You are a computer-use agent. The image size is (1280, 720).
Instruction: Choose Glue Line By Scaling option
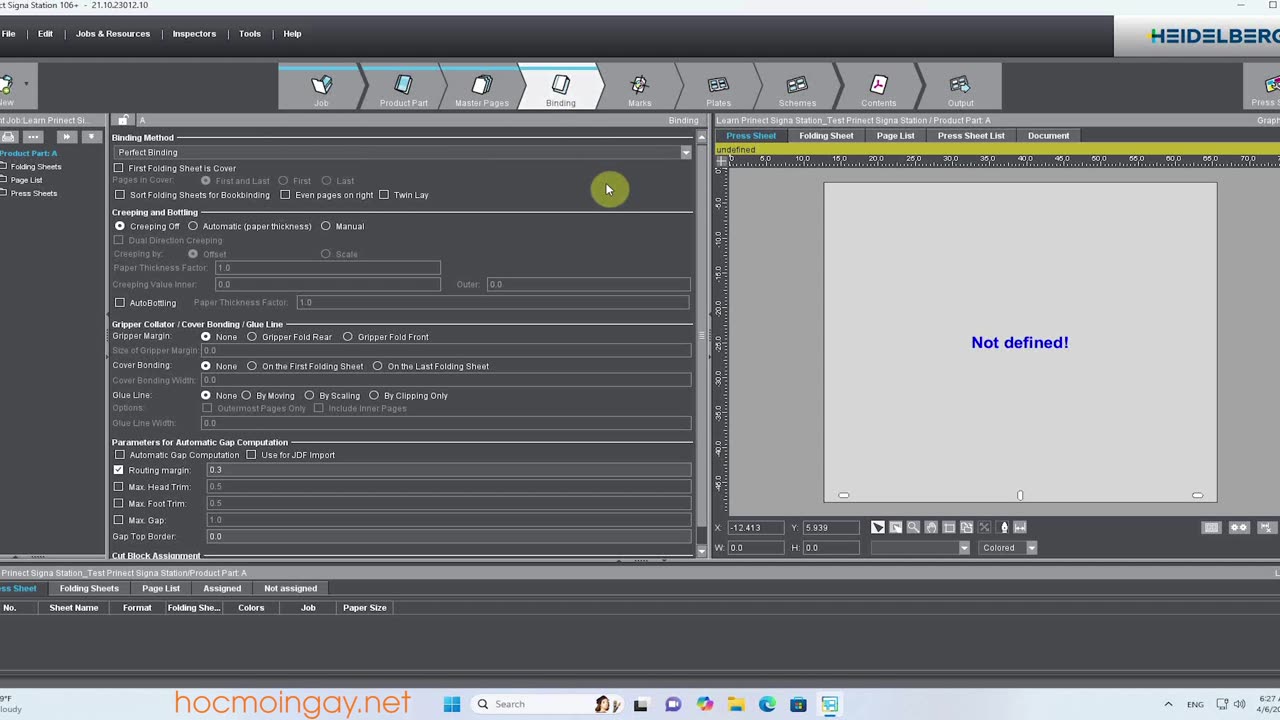pyautogui.click(x=309, y=395)
